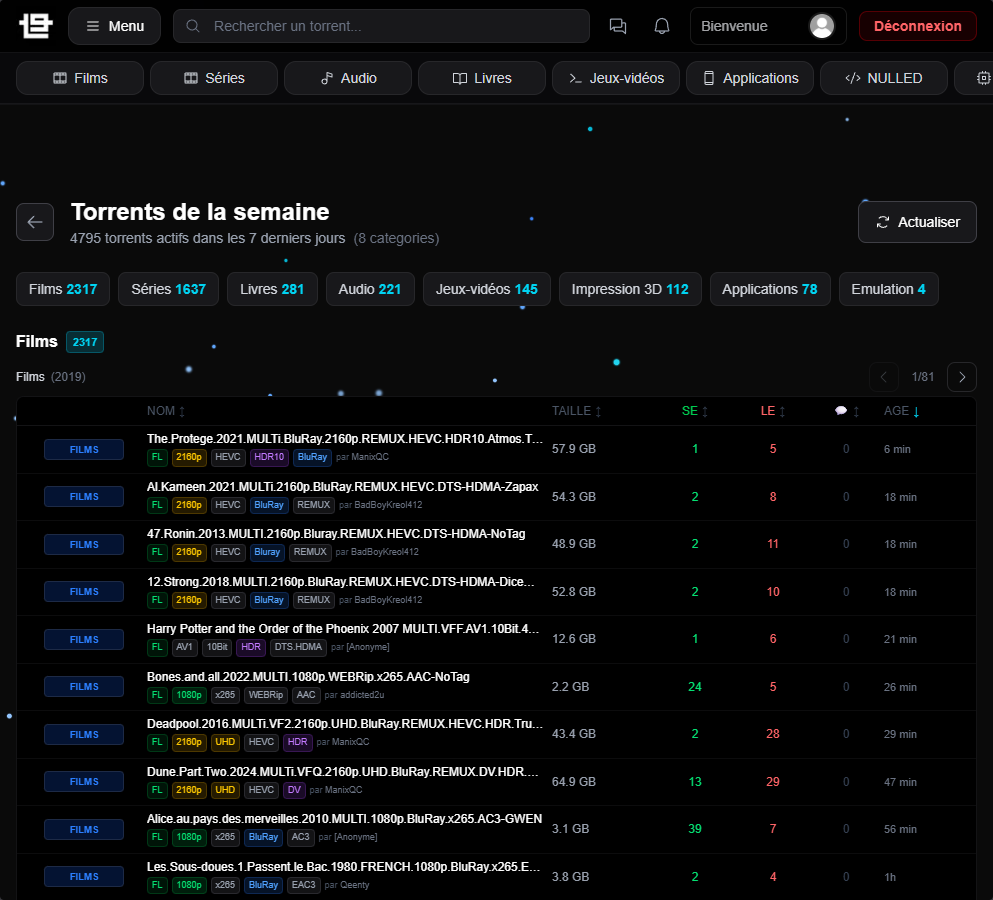Image resolution: width=993 pixels, height=900 pixels.
Task: Click the comments column bubble icon
Action: tap(841, 411)
